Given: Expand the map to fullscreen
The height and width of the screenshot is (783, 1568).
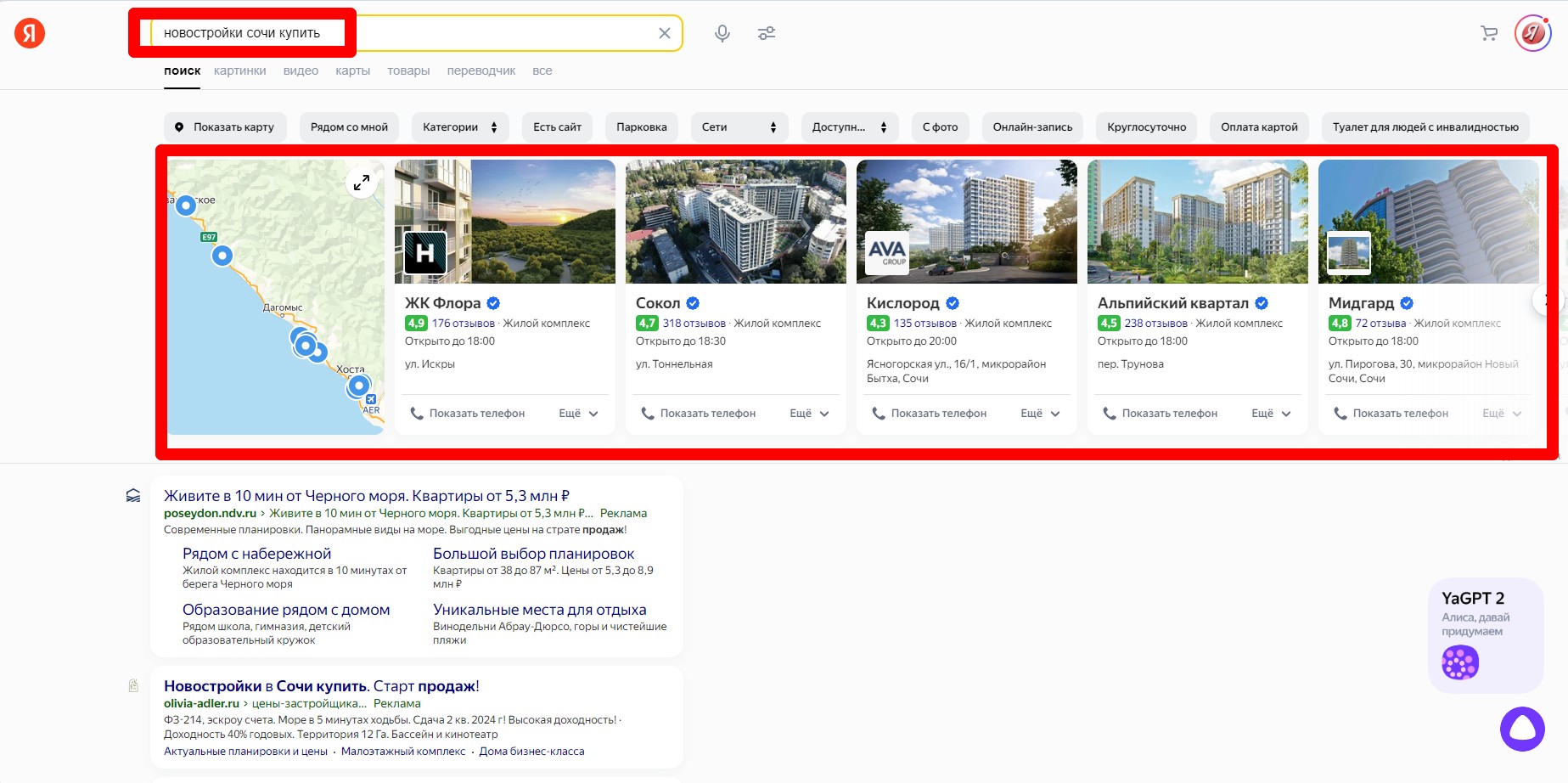Looking at the screenshot, I should (x=362, y=182).
